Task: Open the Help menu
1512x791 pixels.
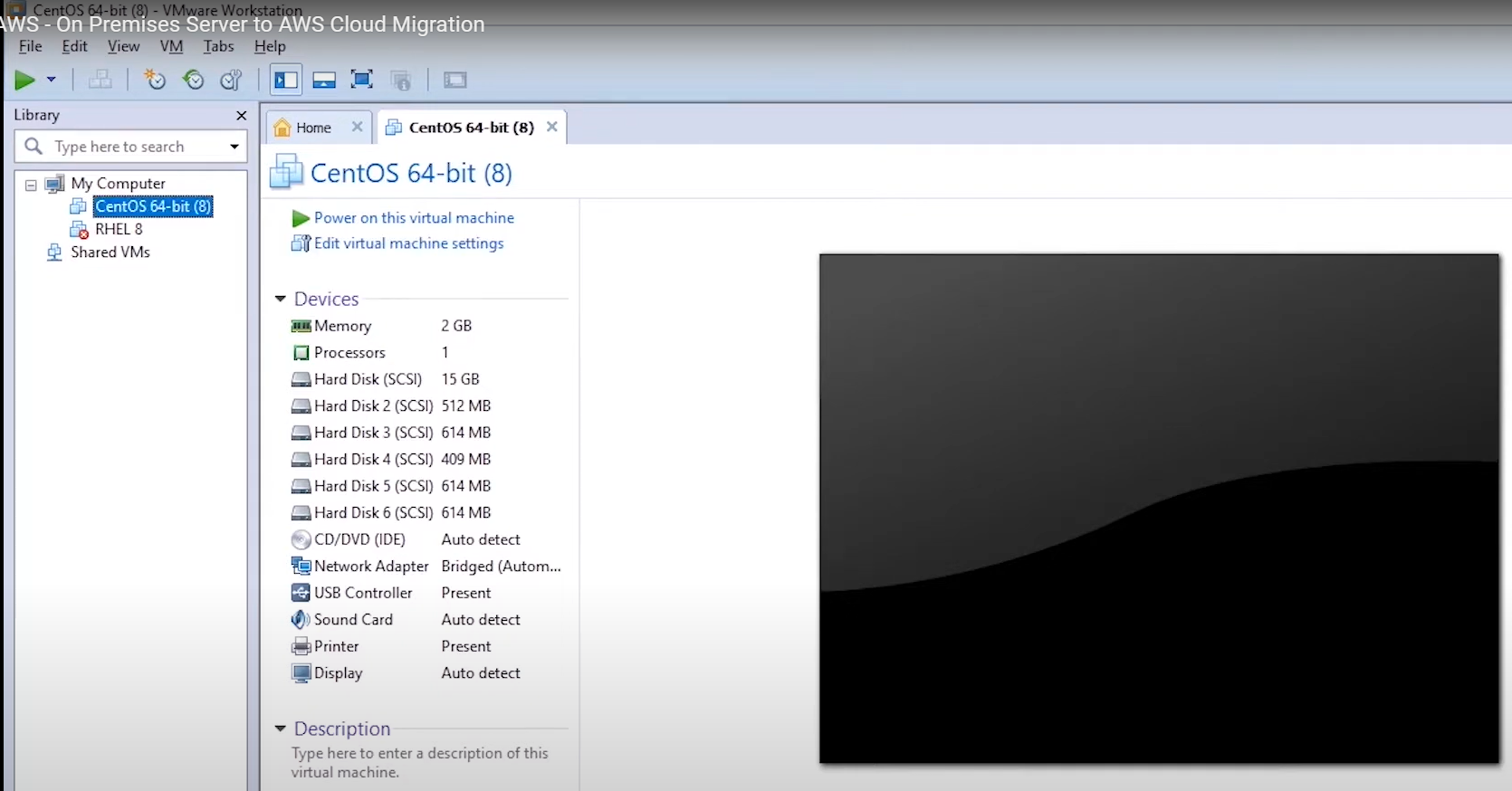Action: [270, 46]
